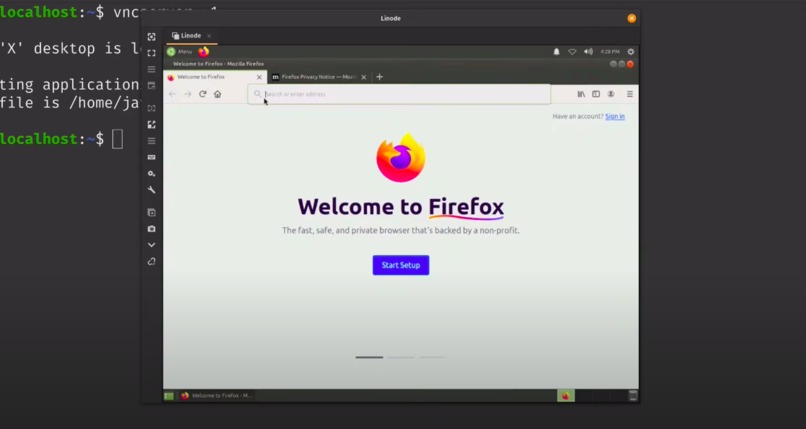
Task: Click the duplicate-session icon above the camera
Action: coord(152,212)
